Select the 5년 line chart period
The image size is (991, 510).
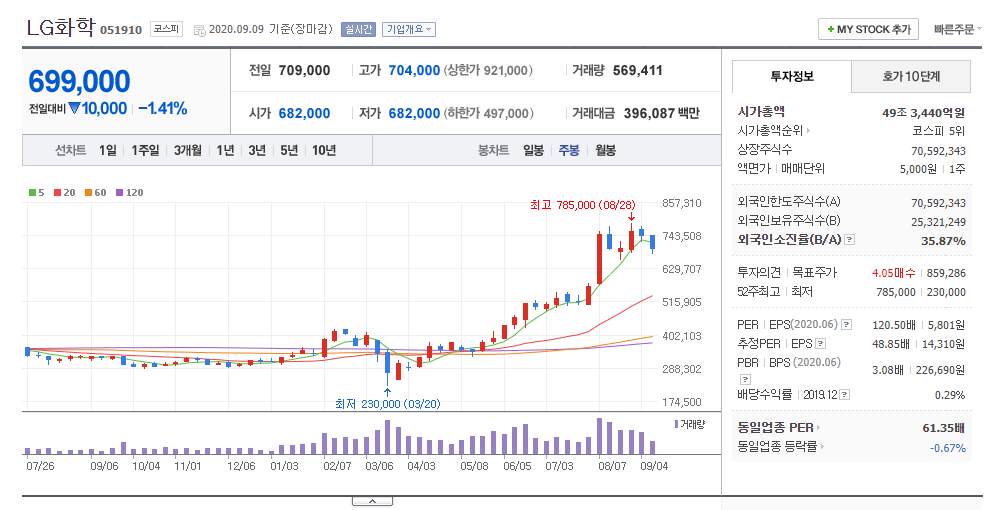pos(289,150)
